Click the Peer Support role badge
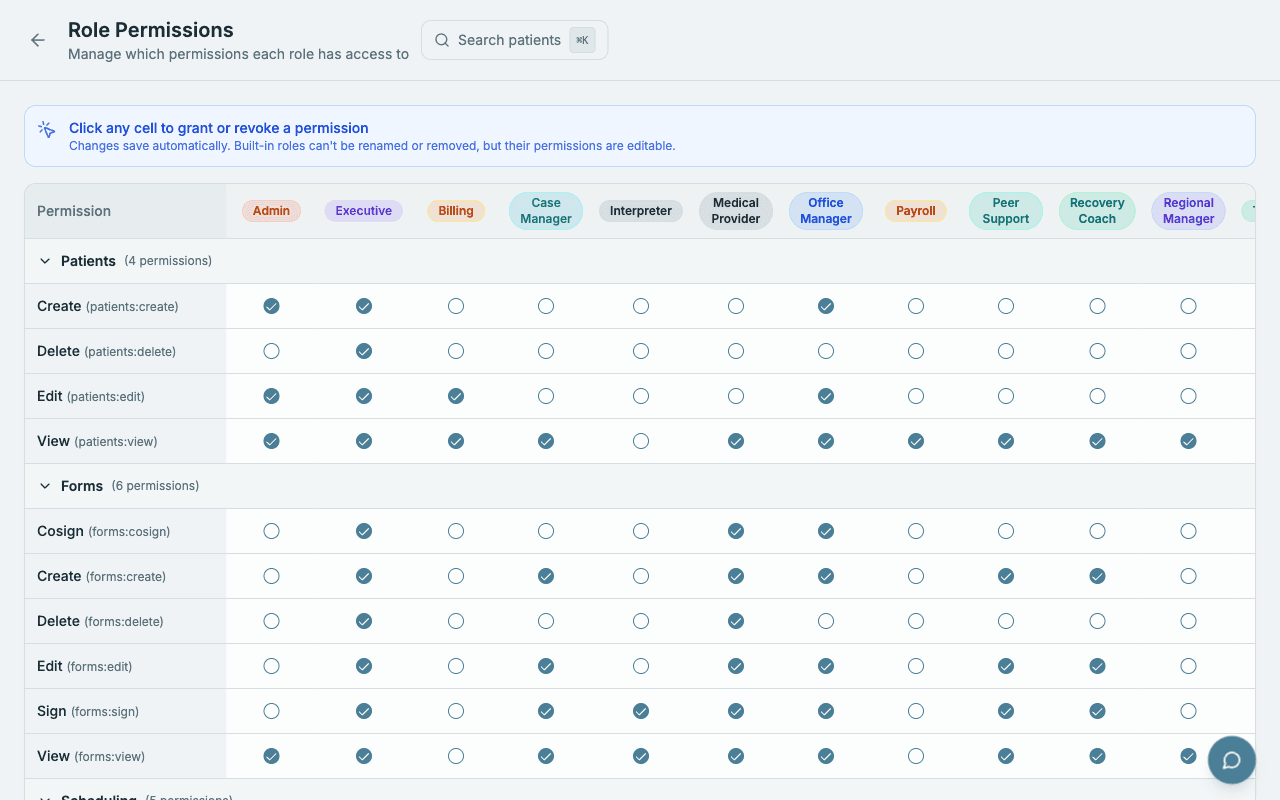This screenshot has height=800, width=1280. pos(1006,211)
